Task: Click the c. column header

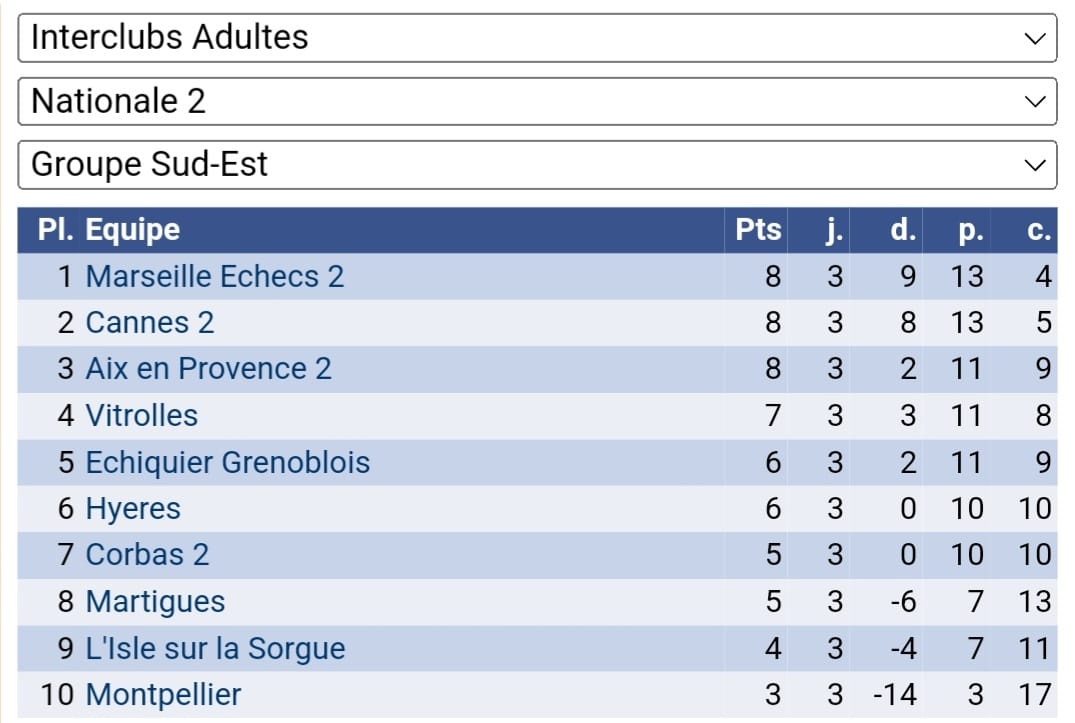Action: (1039, 230)
